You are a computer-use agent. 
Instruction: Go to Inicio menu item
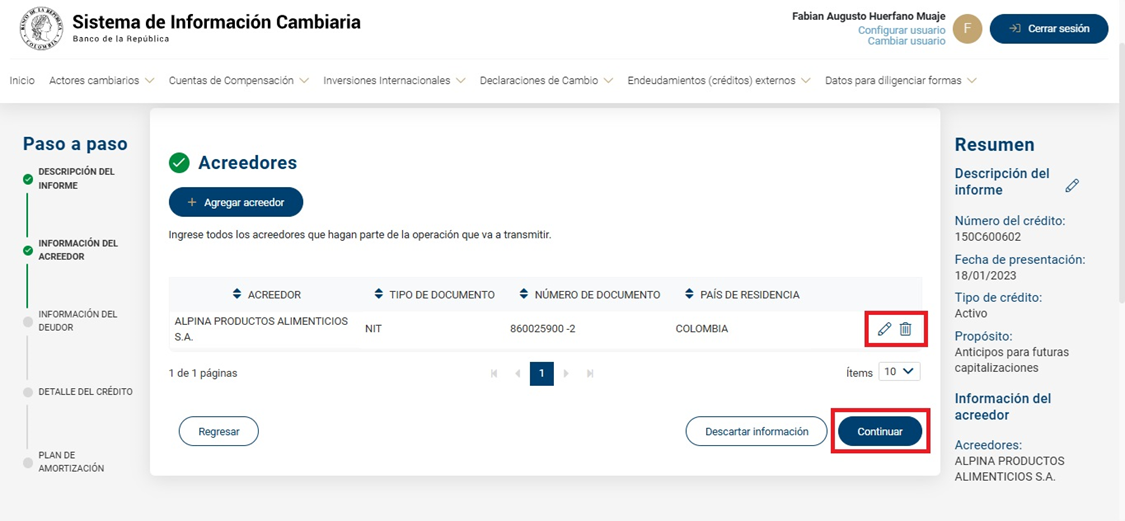(22, 80)
